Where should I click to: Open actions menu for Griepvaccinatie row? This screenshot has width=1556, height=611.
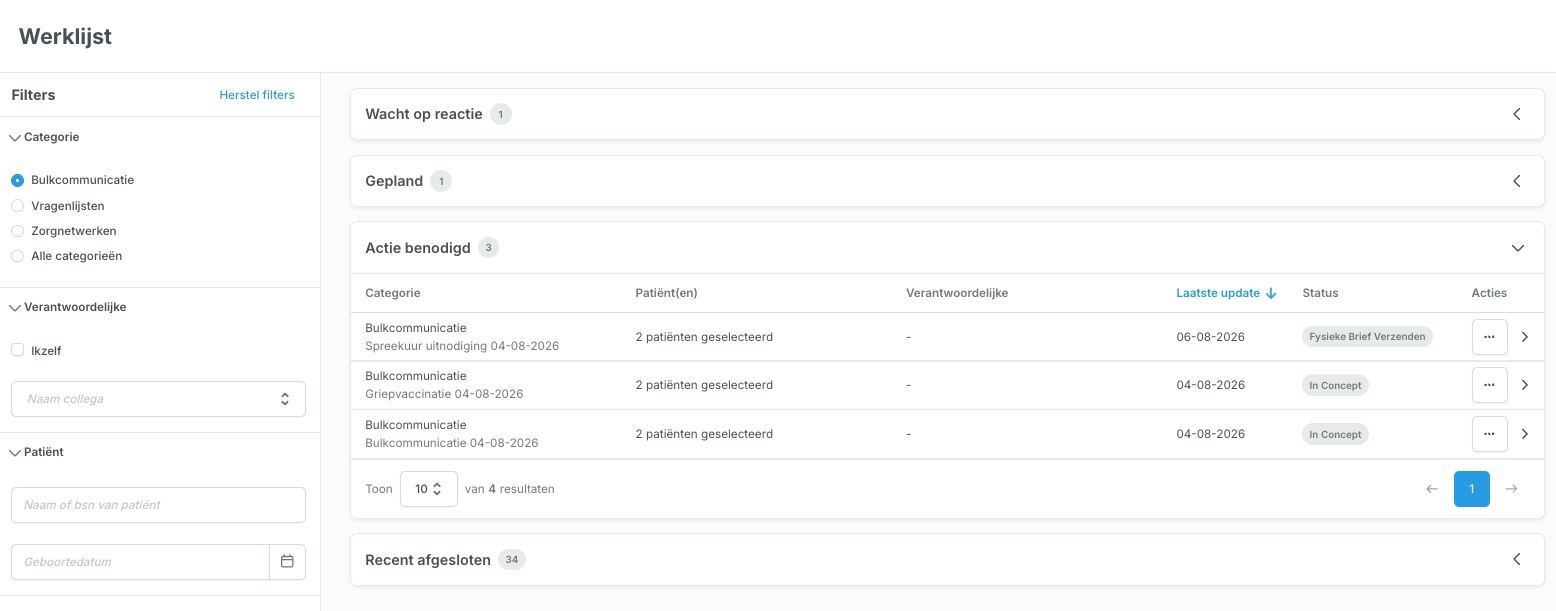(1489, 385)
